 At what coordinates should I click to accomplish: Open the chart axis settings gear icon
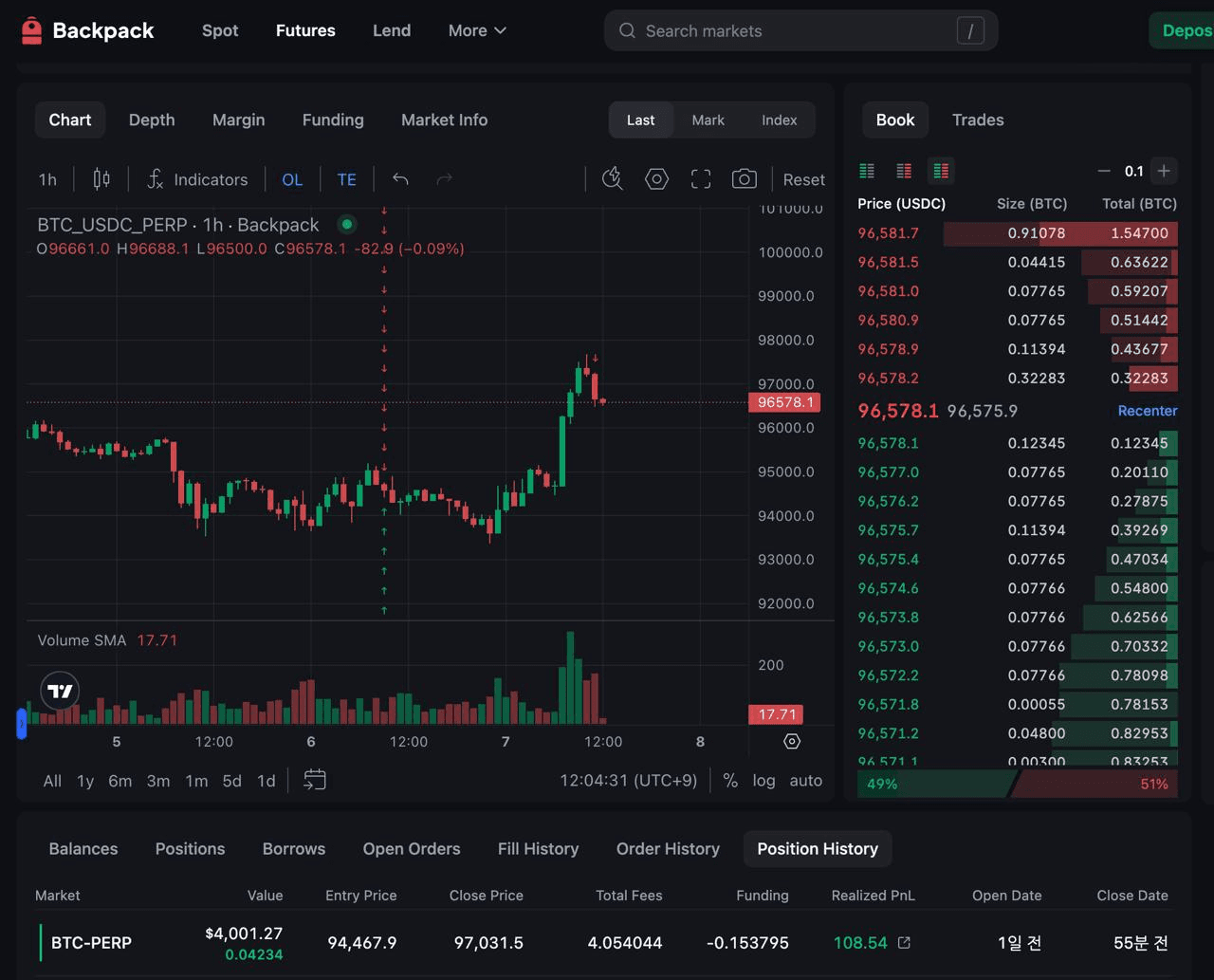(x=792, y=741)
